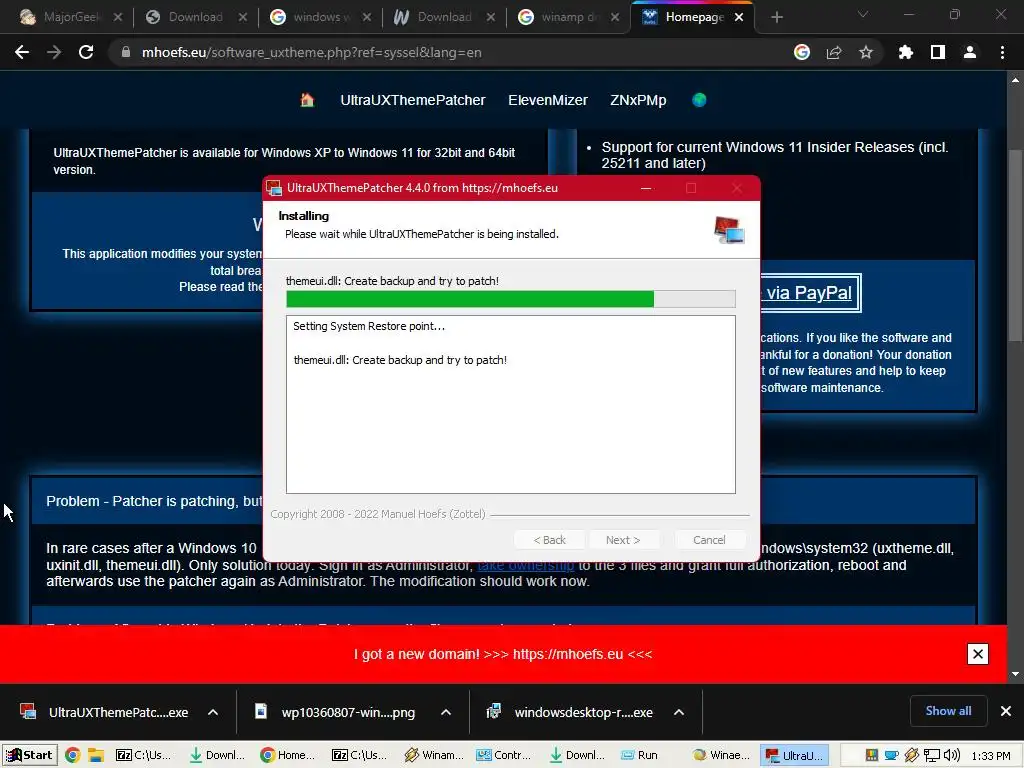
Task: Click the 1:33 PM system clock
Action: 991,756
